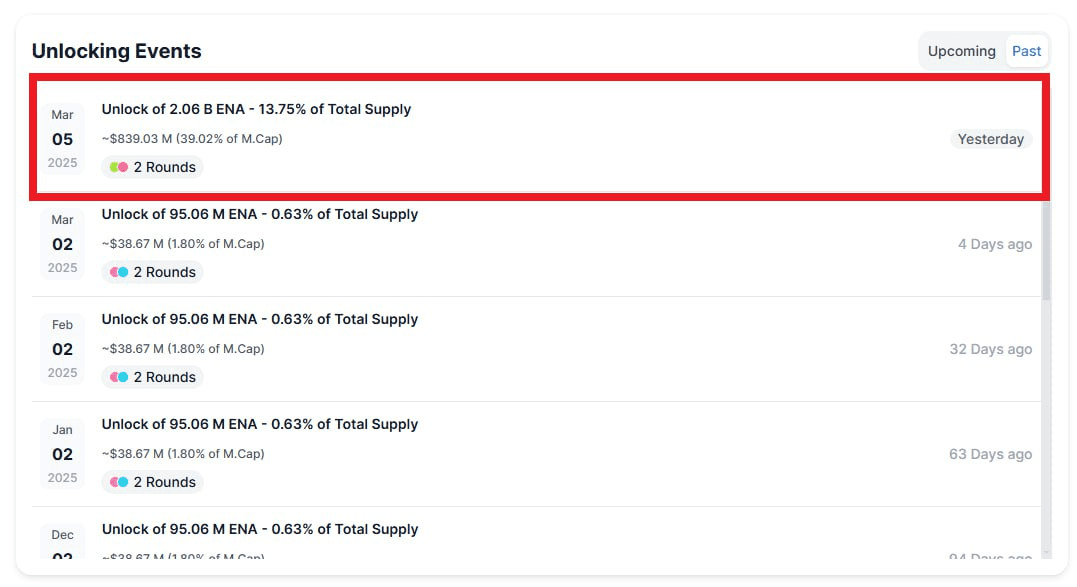Image resolution: width=1077 pixels, height=587 pixels.
Task: Select the Jan 02 2025 date tile
Action: (x=63, y=454)
